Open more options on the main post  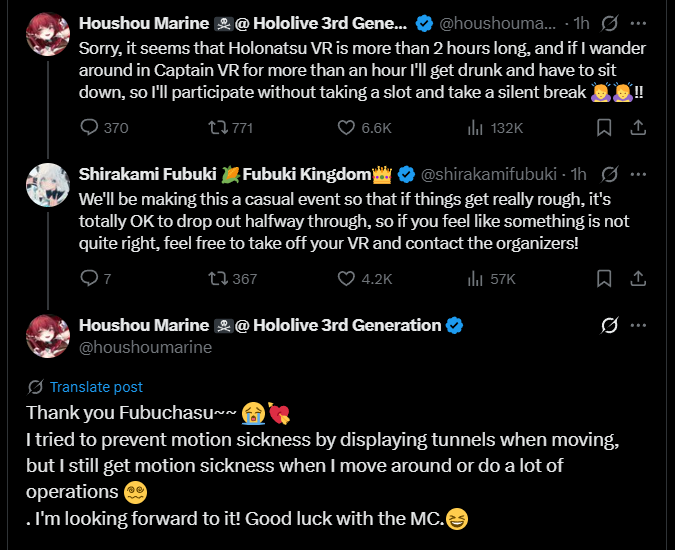[639, 326]
